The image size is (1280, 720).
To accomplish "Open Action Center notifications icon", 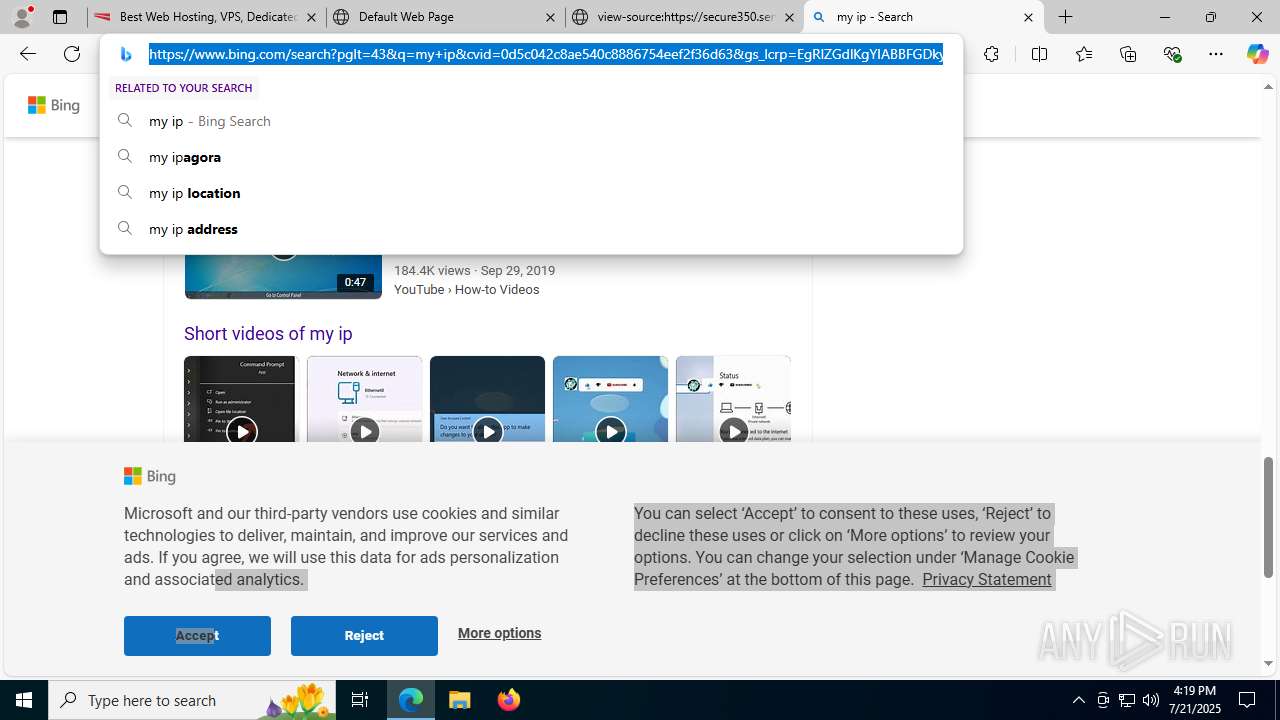I will pos(1248,700).
